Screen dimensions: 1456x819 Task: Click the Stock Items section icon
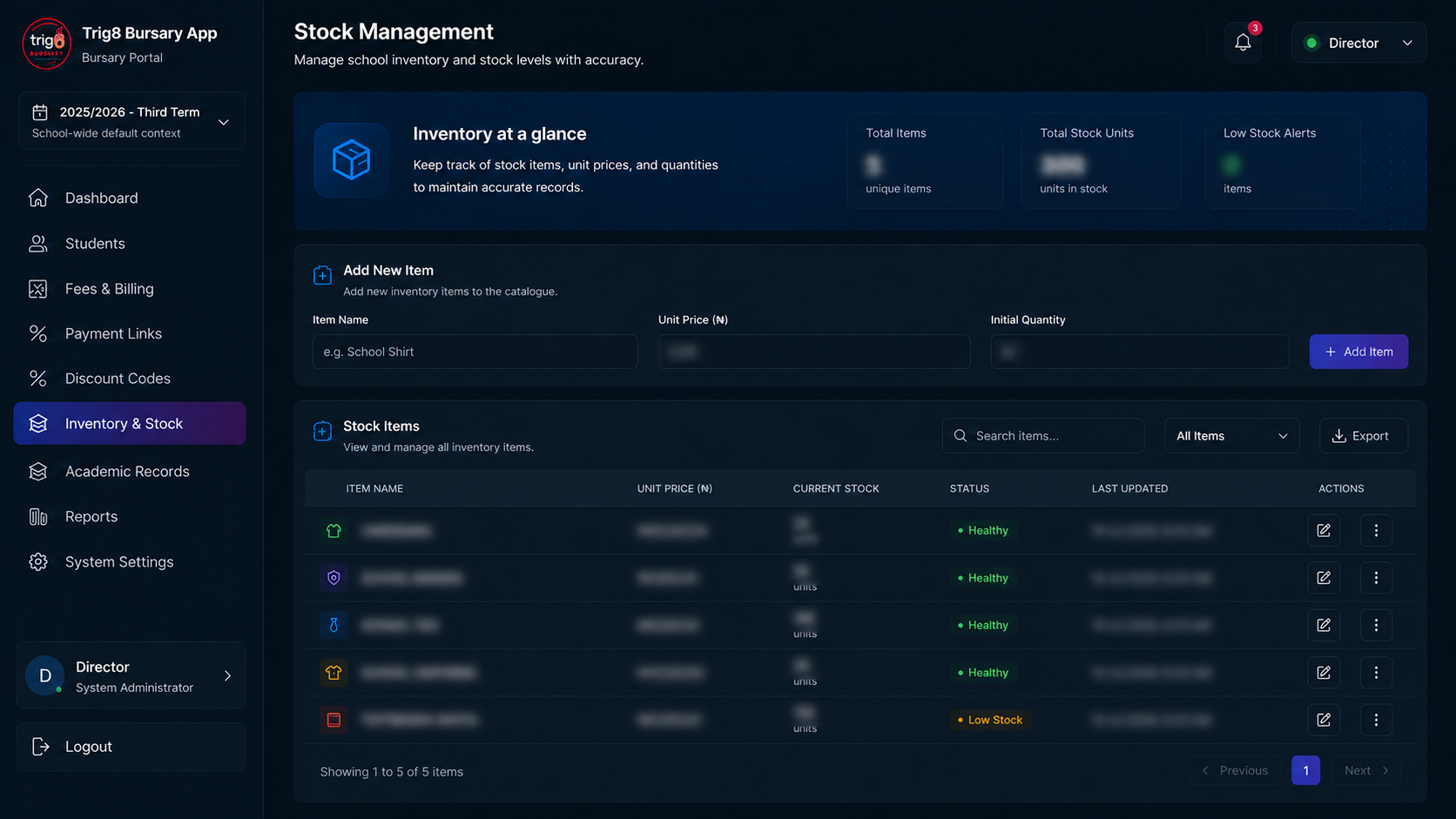[x=322, y=431]
